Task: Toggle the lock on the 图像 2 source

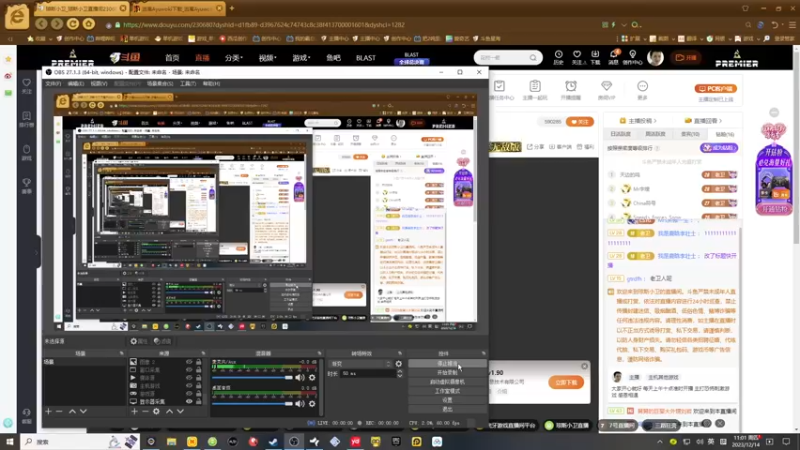Action: [x=198, y=362]
